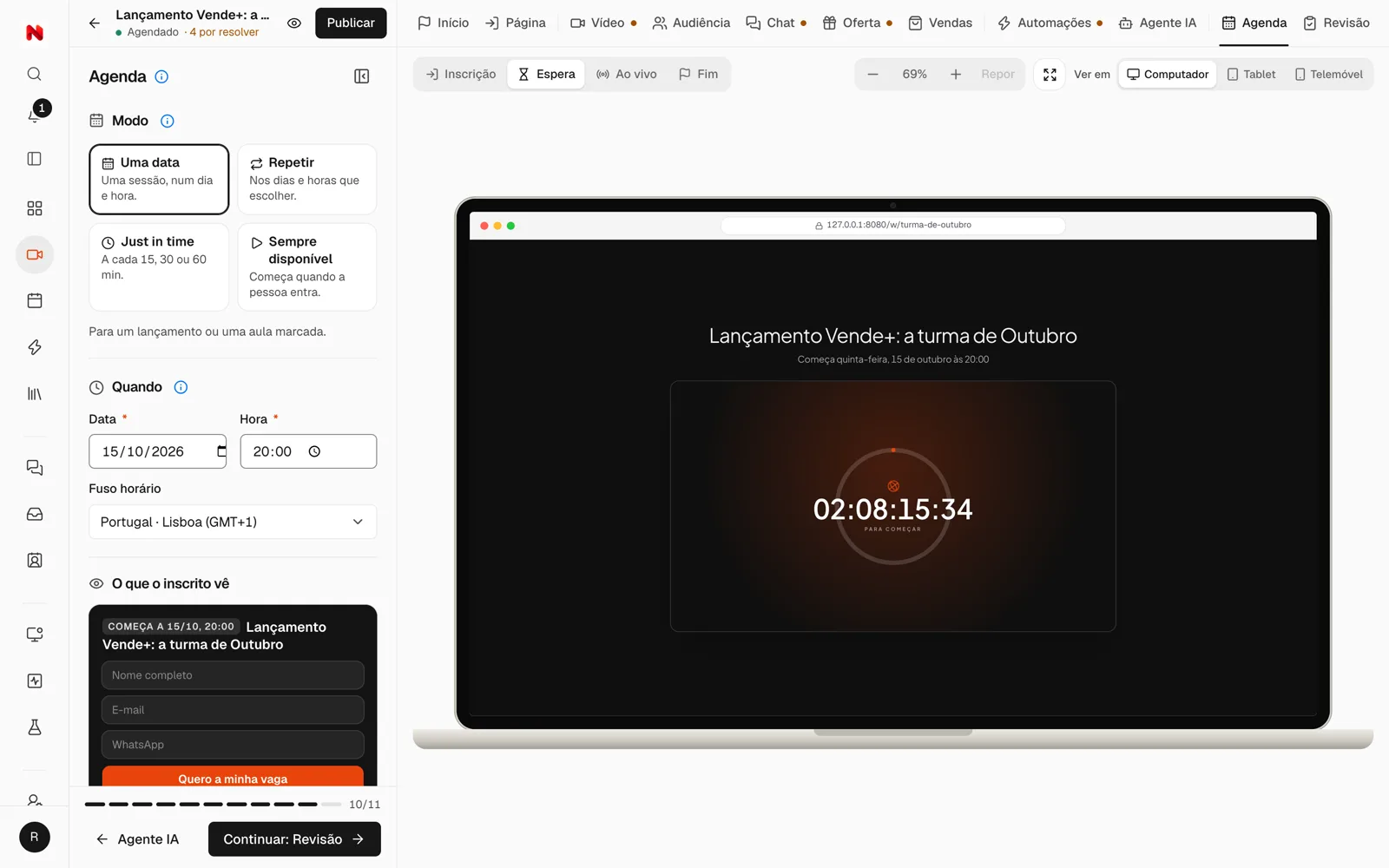Screen dimensions: 1389x868
Task: Go back using the arrow near title
Action: pos(95,23)
